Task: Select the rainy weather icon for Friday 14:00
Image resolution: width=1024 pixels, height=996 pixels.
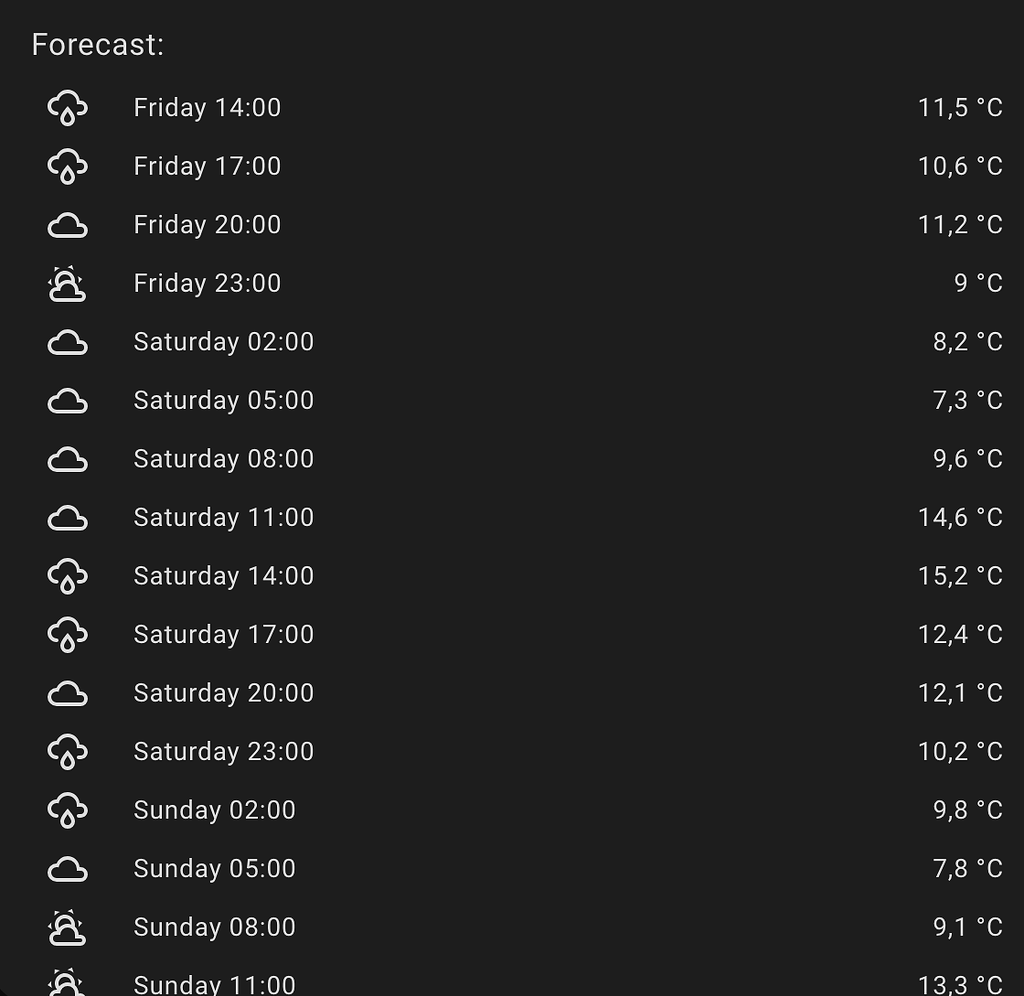Action: click(x=67, y=107)
